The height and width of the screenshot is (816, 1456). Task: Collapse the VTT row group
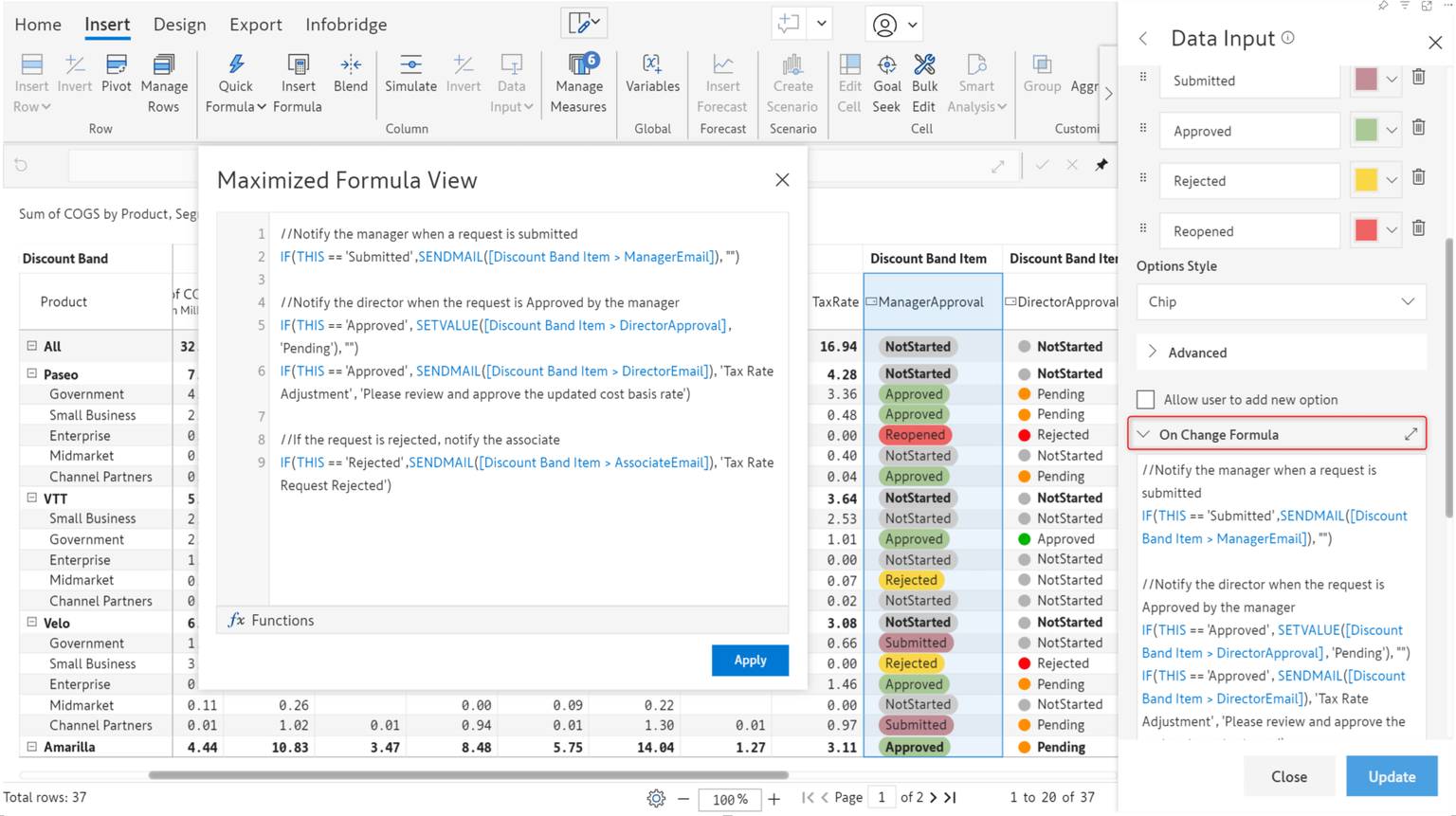tap(32, 498)
